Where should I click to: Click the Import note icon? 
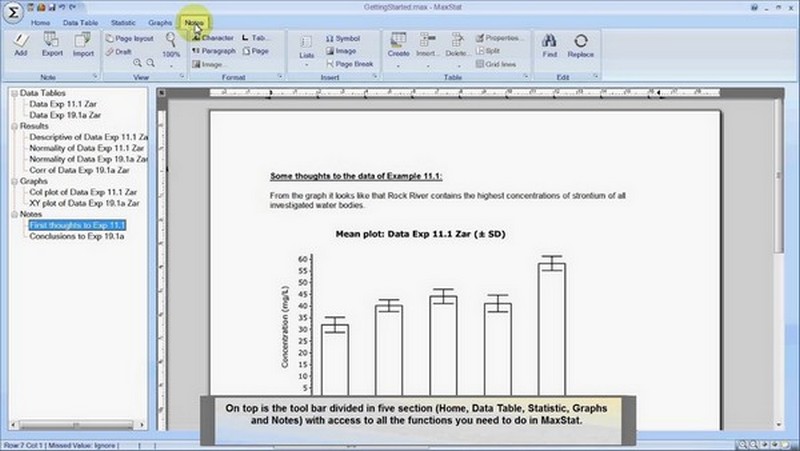coord(83,40)
